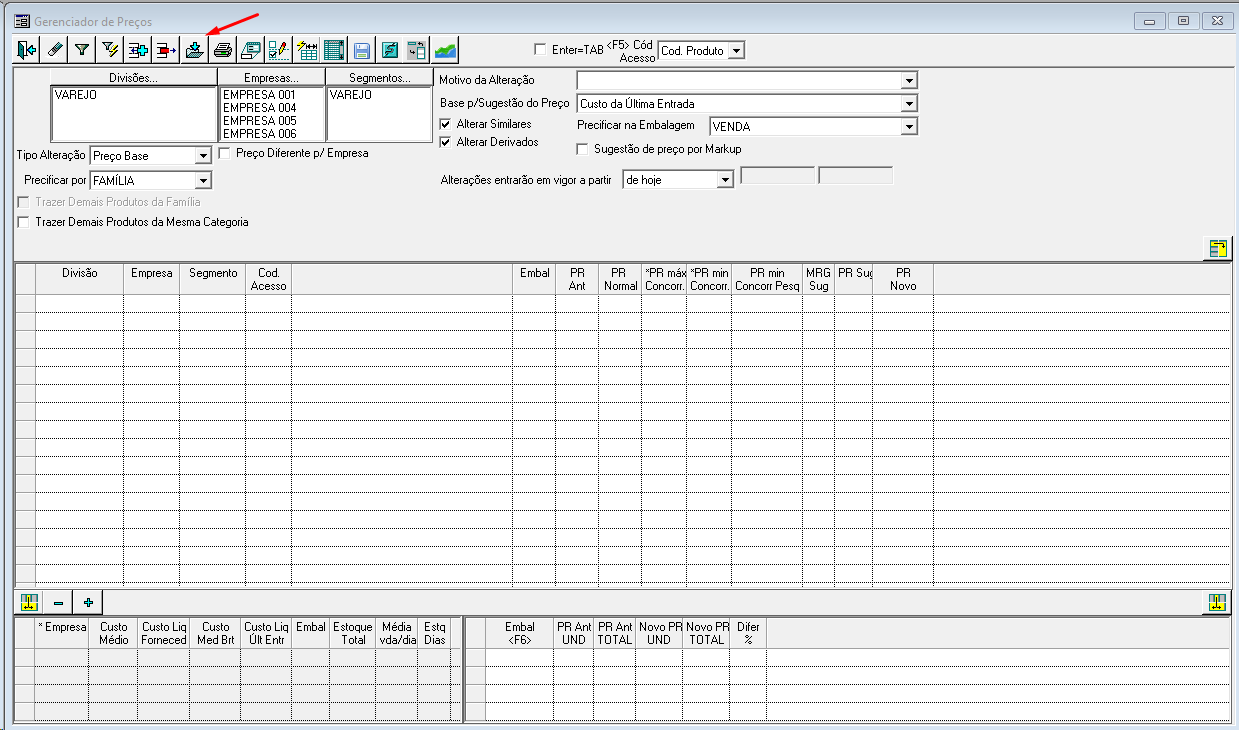The height and width of the screenshot is (730, 1239).
Task: Click the Custo Médio column header
Action: 113,633
